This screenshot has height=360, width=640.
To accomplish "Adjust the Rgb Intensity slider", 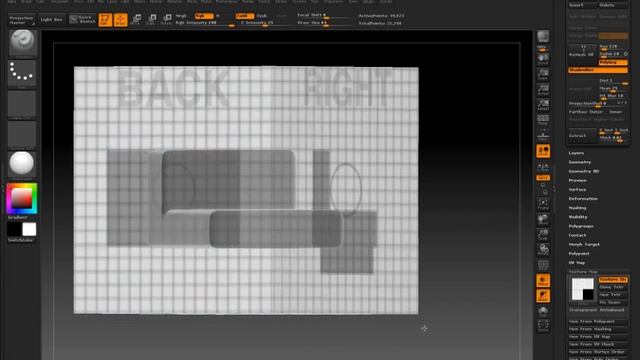I will tap(204, 23).
